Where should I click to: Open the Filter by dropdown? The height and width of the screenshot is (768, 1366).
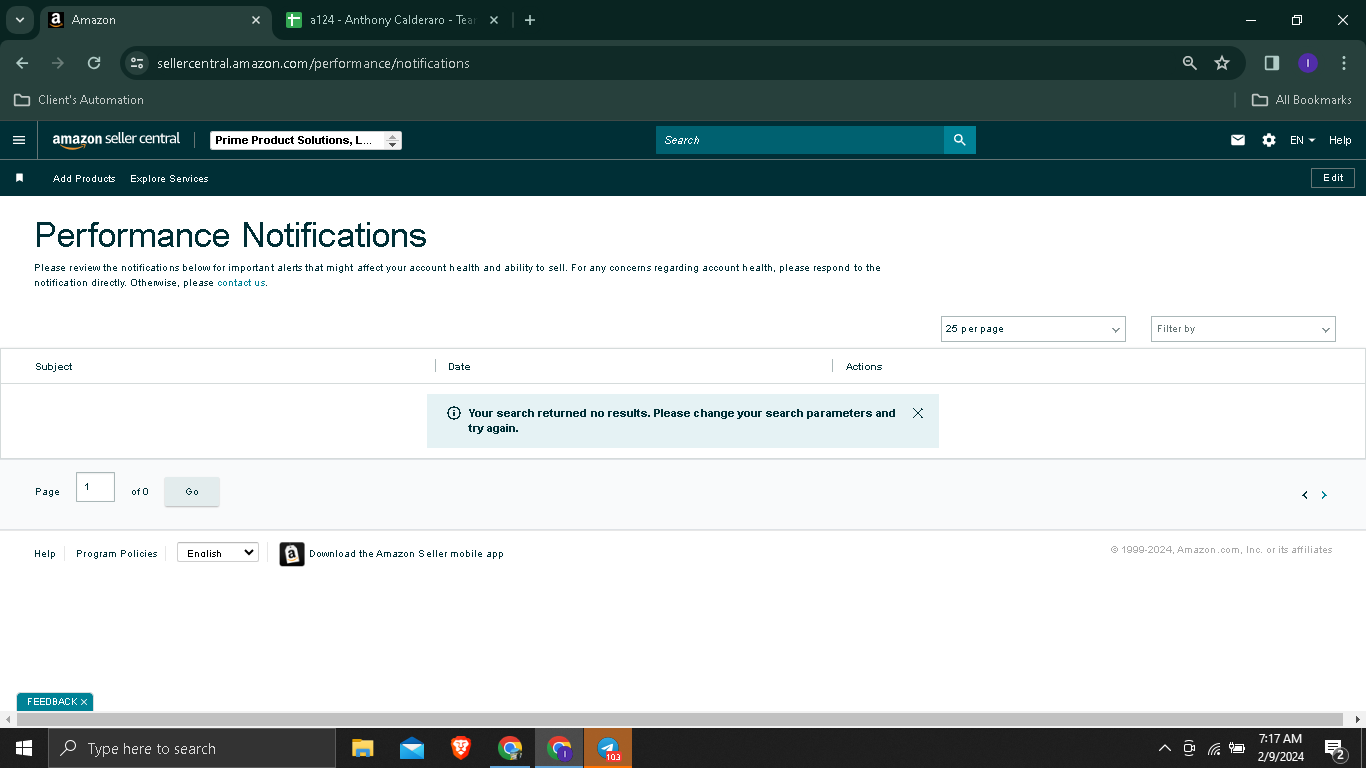pos(1243,329)
